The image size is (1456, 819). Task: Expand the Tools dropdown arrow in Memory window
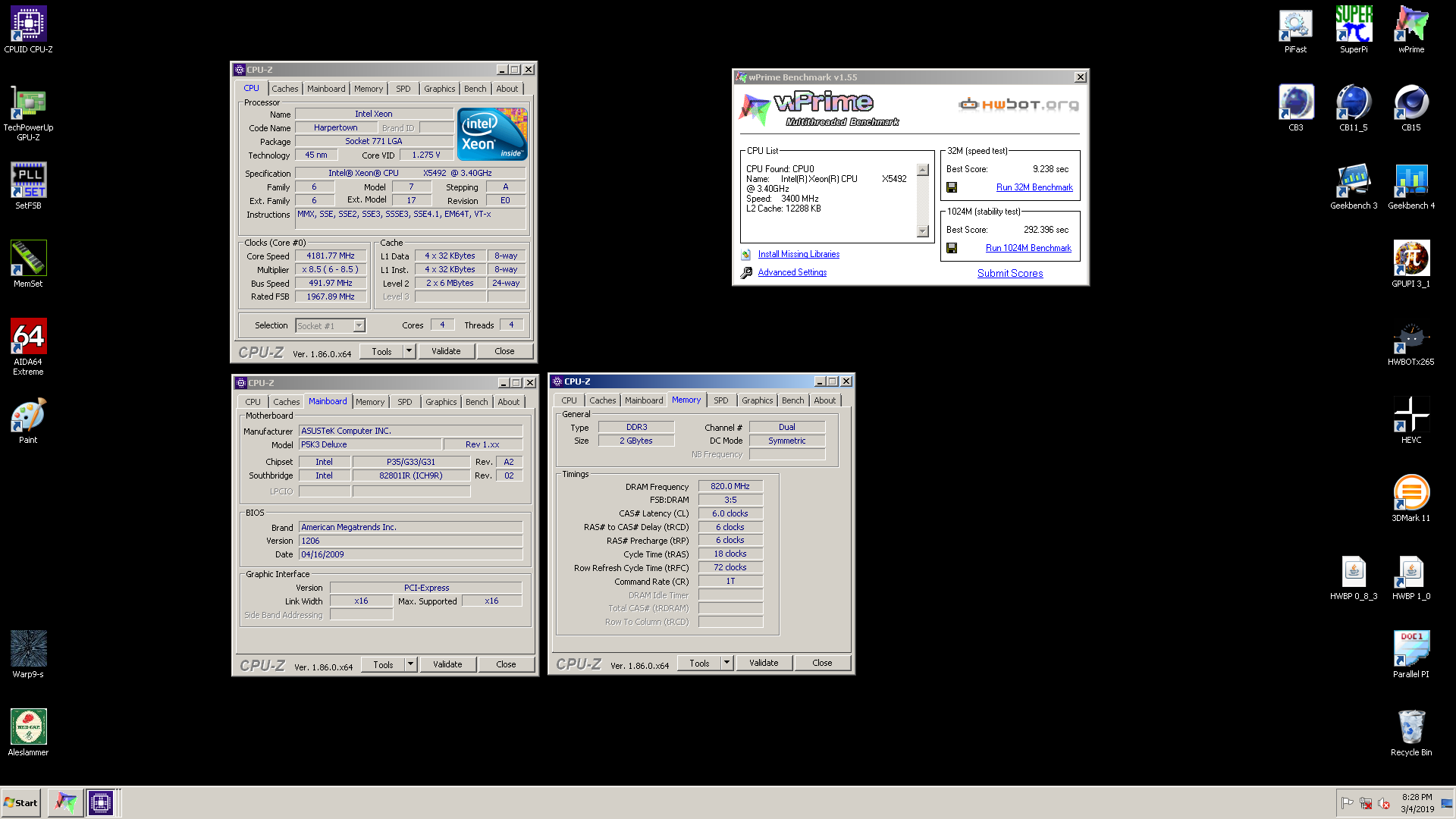click(727, 663)
